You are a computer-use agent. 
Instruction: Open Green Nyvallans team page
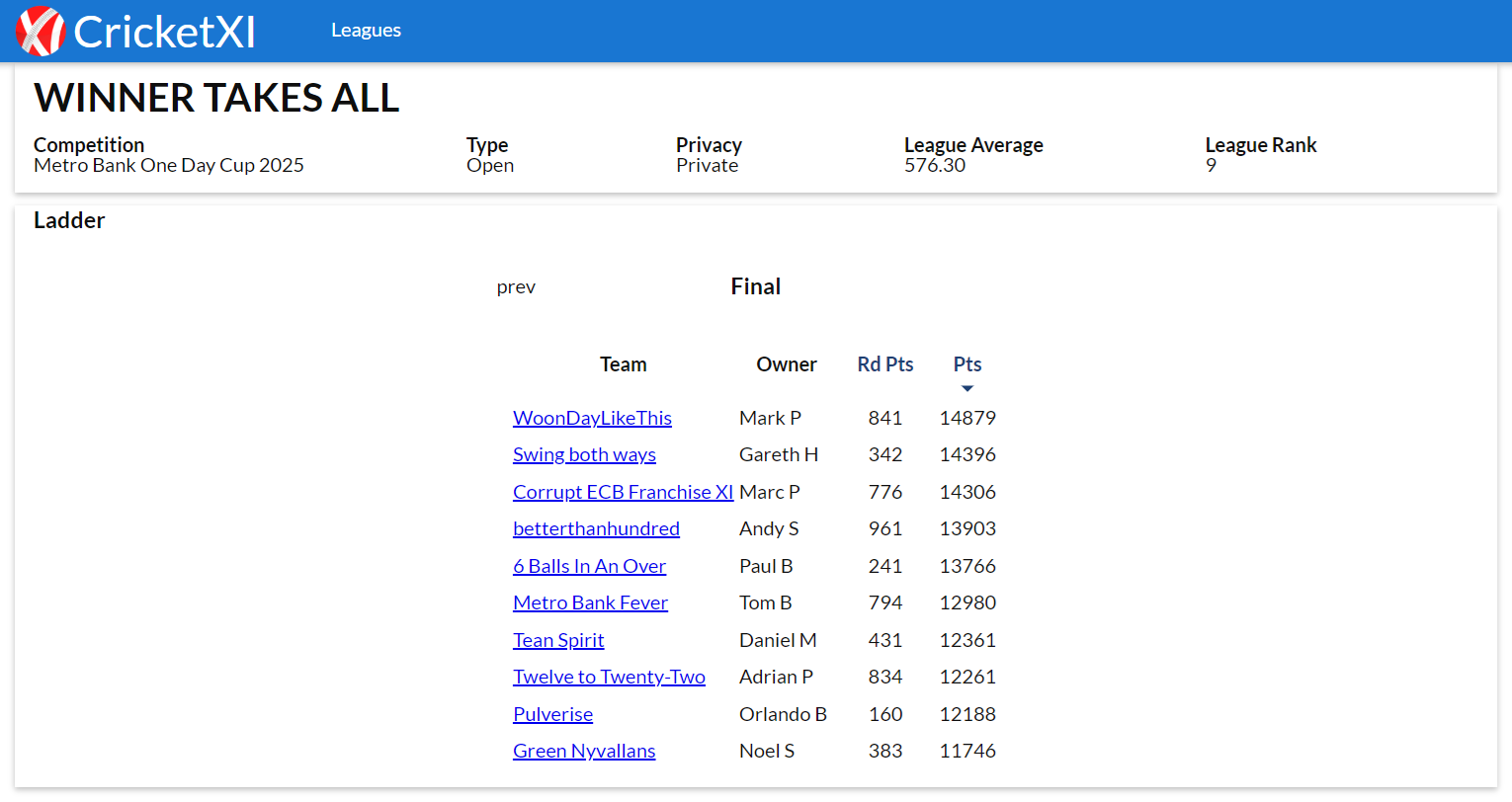pos(584,752)
